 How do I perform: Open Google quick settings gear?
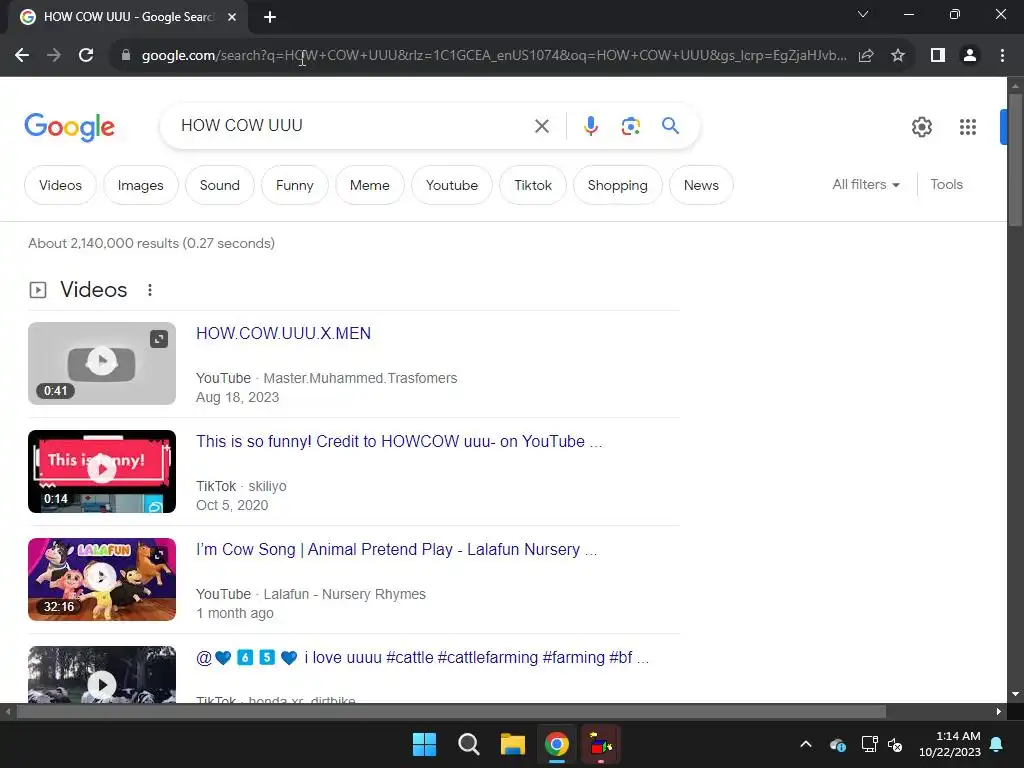click(x=921, y=127)
